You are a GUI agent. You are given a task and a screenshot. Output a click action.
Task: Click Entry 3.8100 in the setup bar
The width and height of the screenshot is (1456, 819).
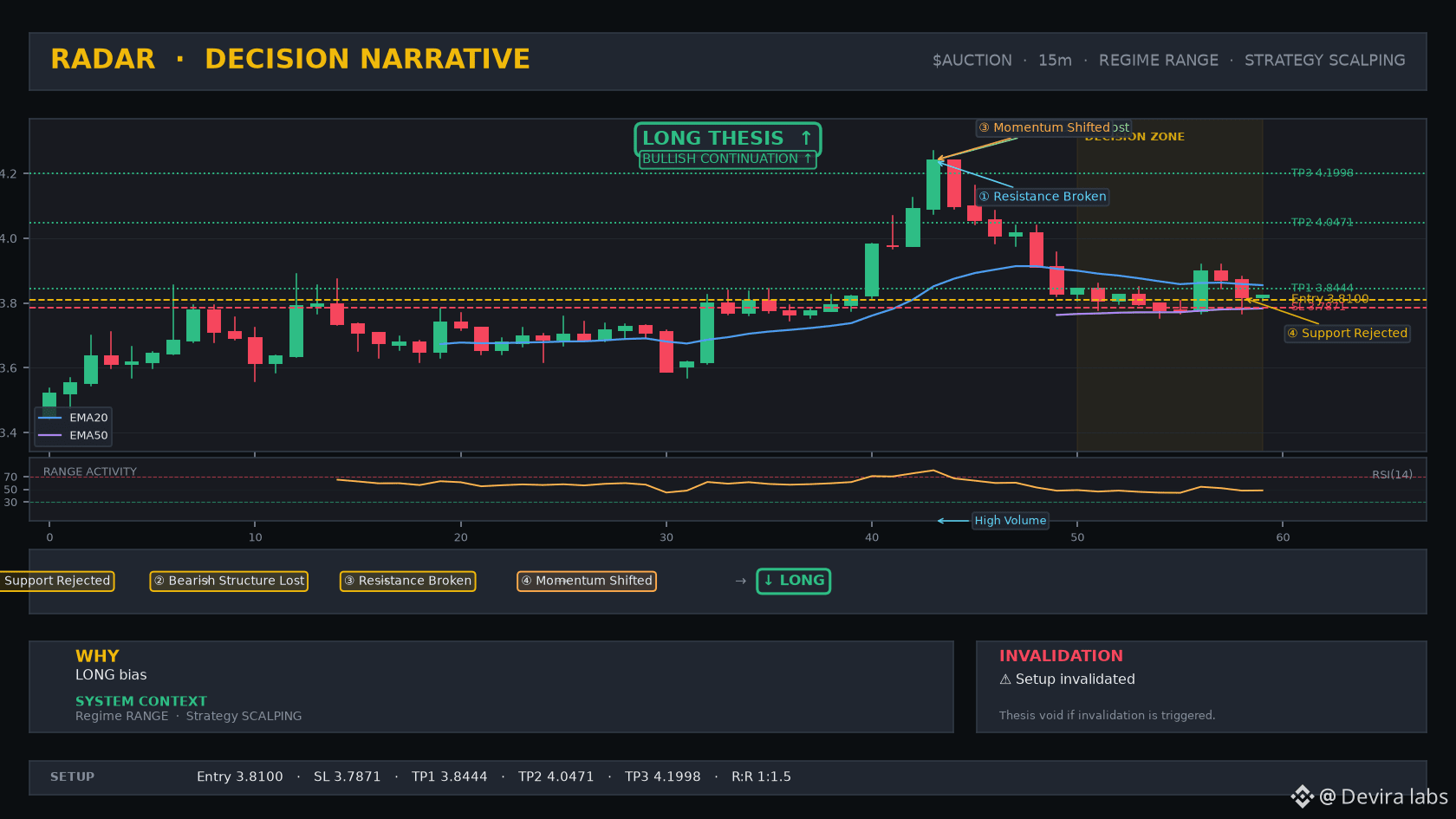point(239,777)
